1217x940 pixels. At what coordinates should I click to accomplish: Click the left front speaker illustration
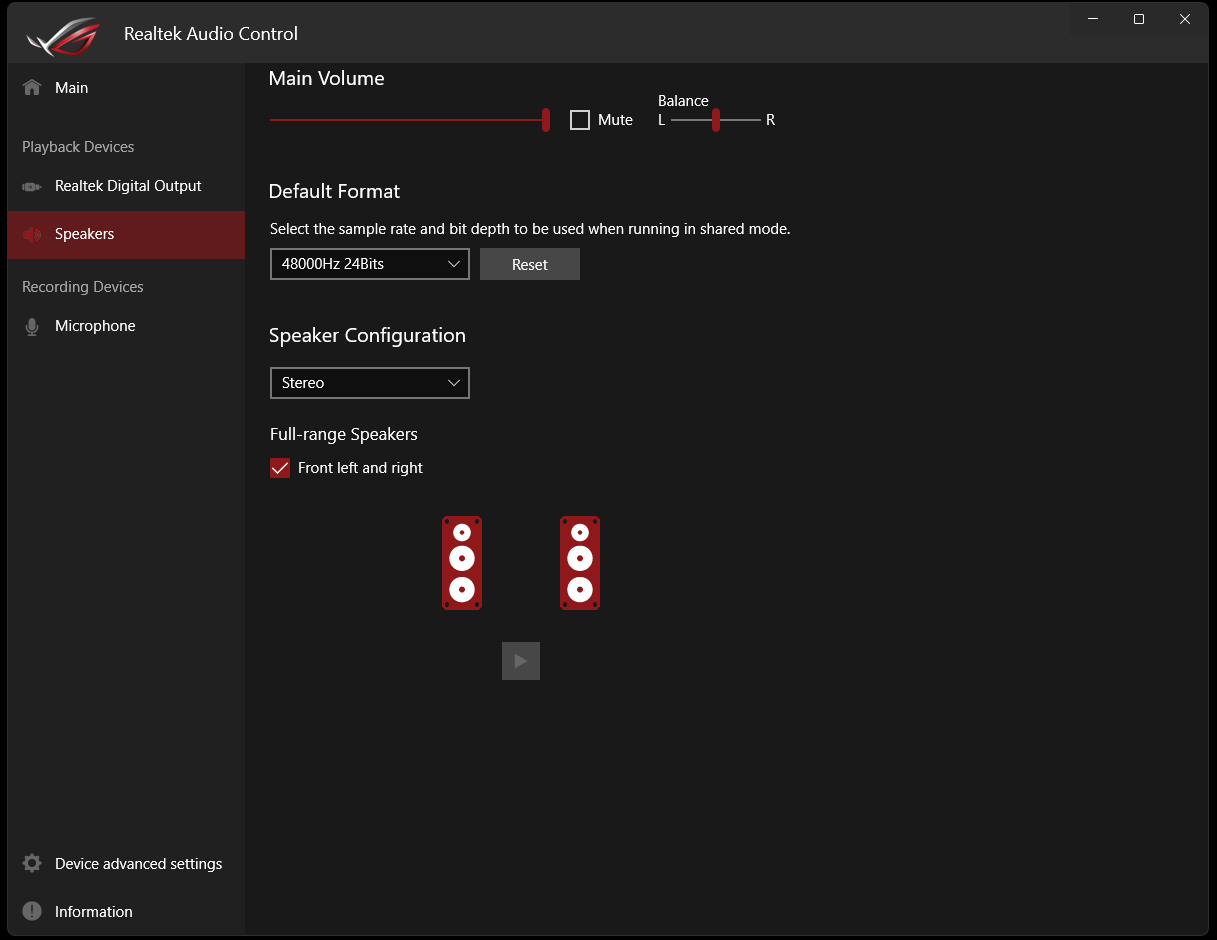[x=461, y=562]
